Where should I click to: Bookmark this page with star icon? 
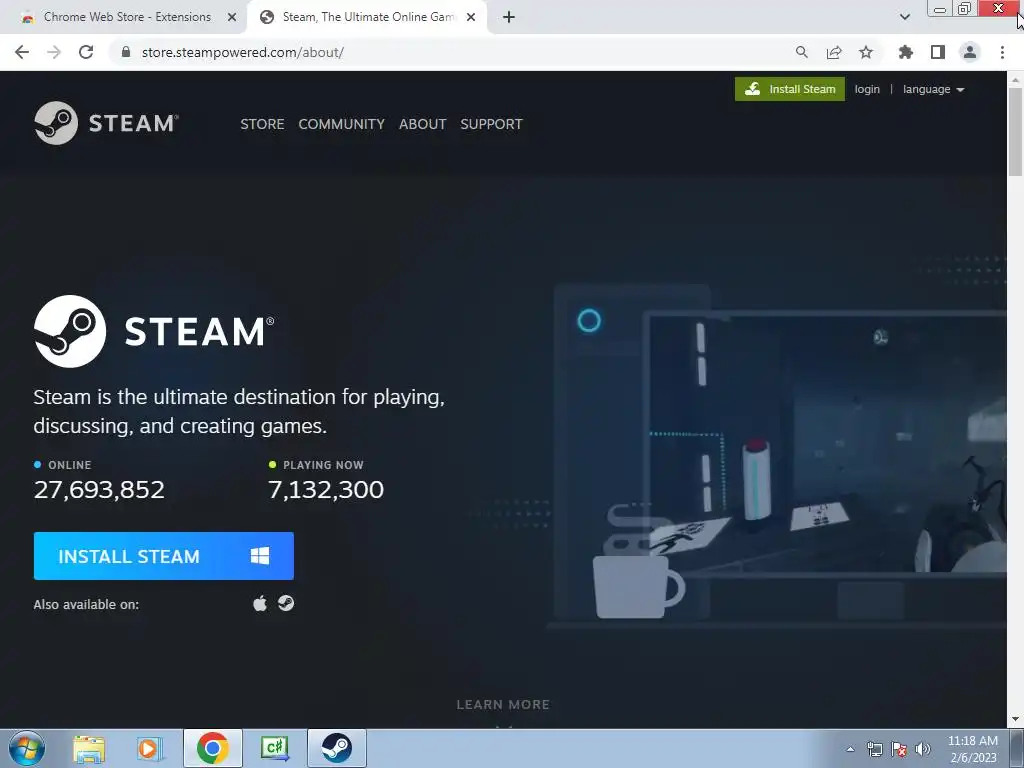click(x=865, y=52)
